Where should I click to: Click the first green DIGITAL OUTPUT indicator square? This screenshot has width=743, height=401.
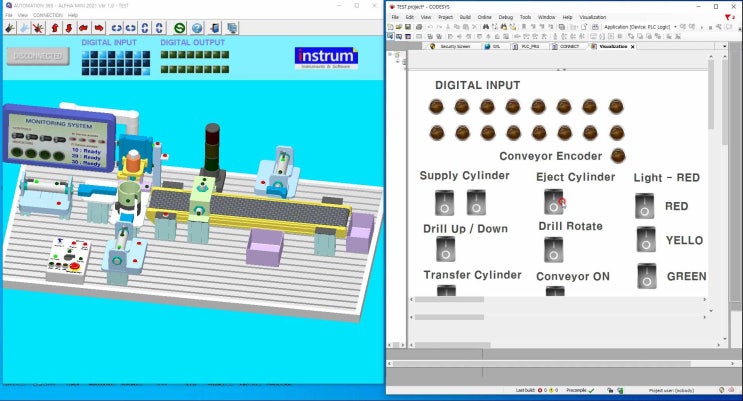(164, 55)
